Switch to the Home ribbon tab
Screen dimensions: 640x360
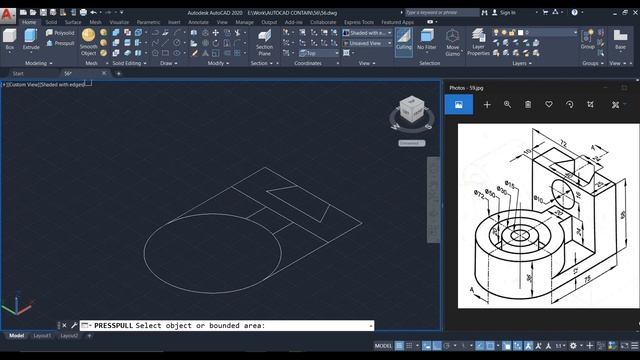[x=29, y=22]
